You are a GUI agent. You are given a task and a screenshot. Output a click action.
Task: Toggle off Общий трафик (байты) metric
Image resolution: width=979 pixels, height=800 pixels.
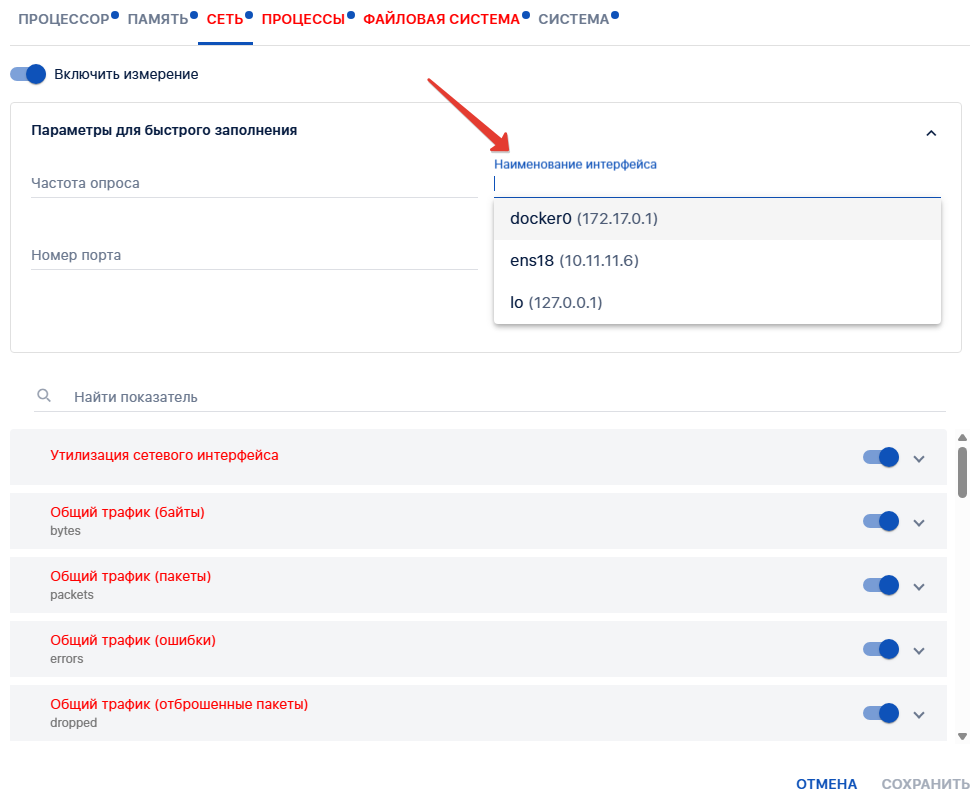coord(881,521)
